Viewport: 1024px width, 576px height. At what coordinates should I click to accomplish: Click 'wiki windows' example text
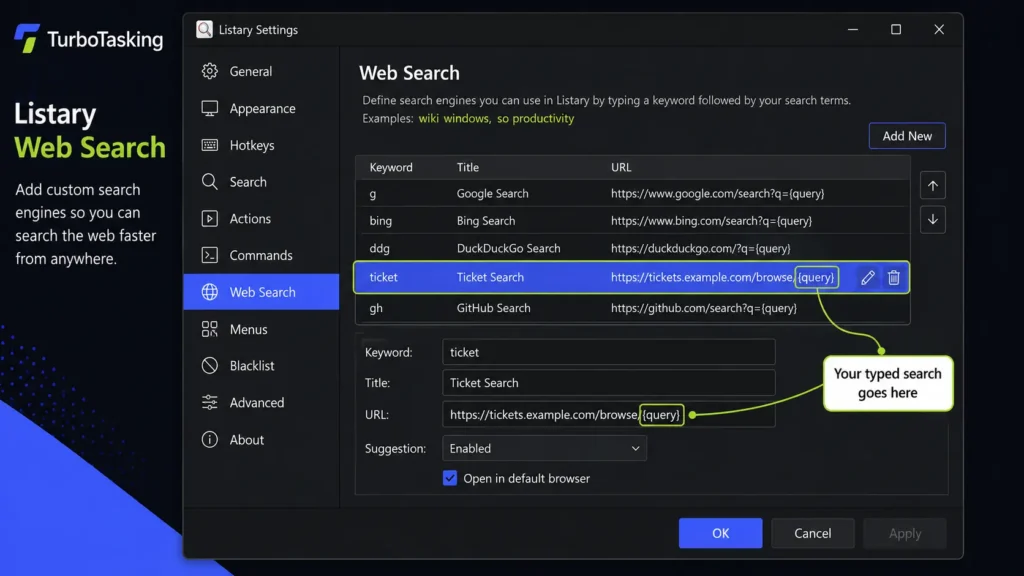coord(455,118)
